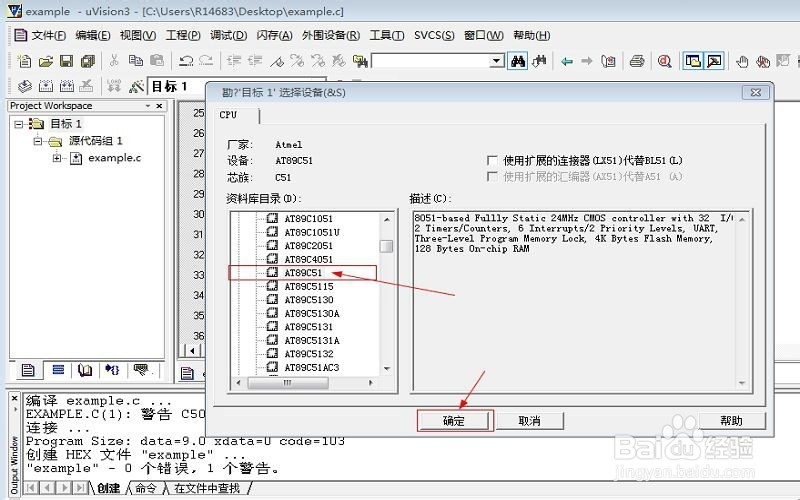Open Project Workspace panel dropdown arrow
This screenshot has height=500, width=800.
[x=147, y=106]
